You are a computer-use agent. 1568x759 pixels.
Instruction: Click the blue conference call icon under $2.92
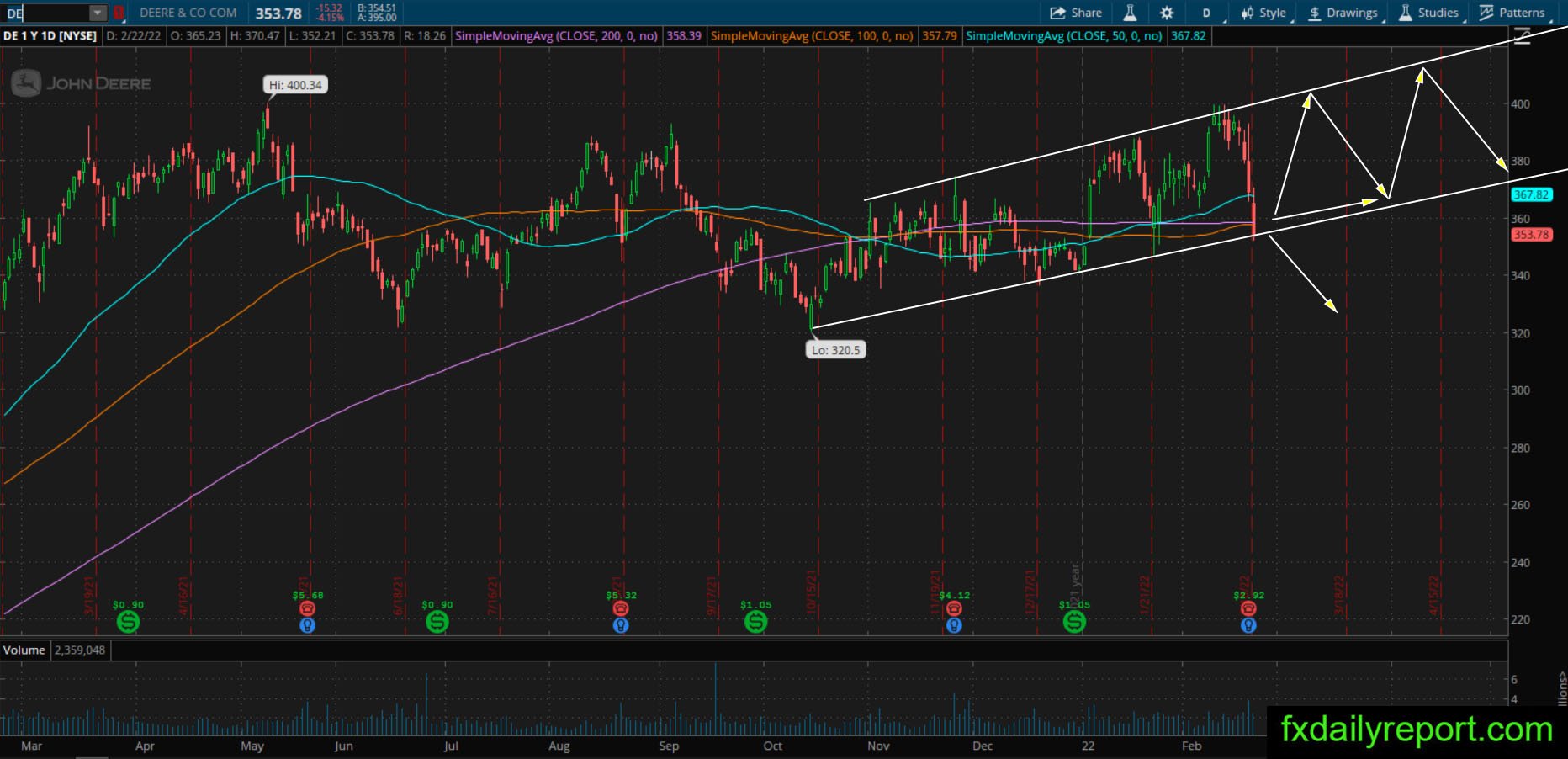[1248, 625]
